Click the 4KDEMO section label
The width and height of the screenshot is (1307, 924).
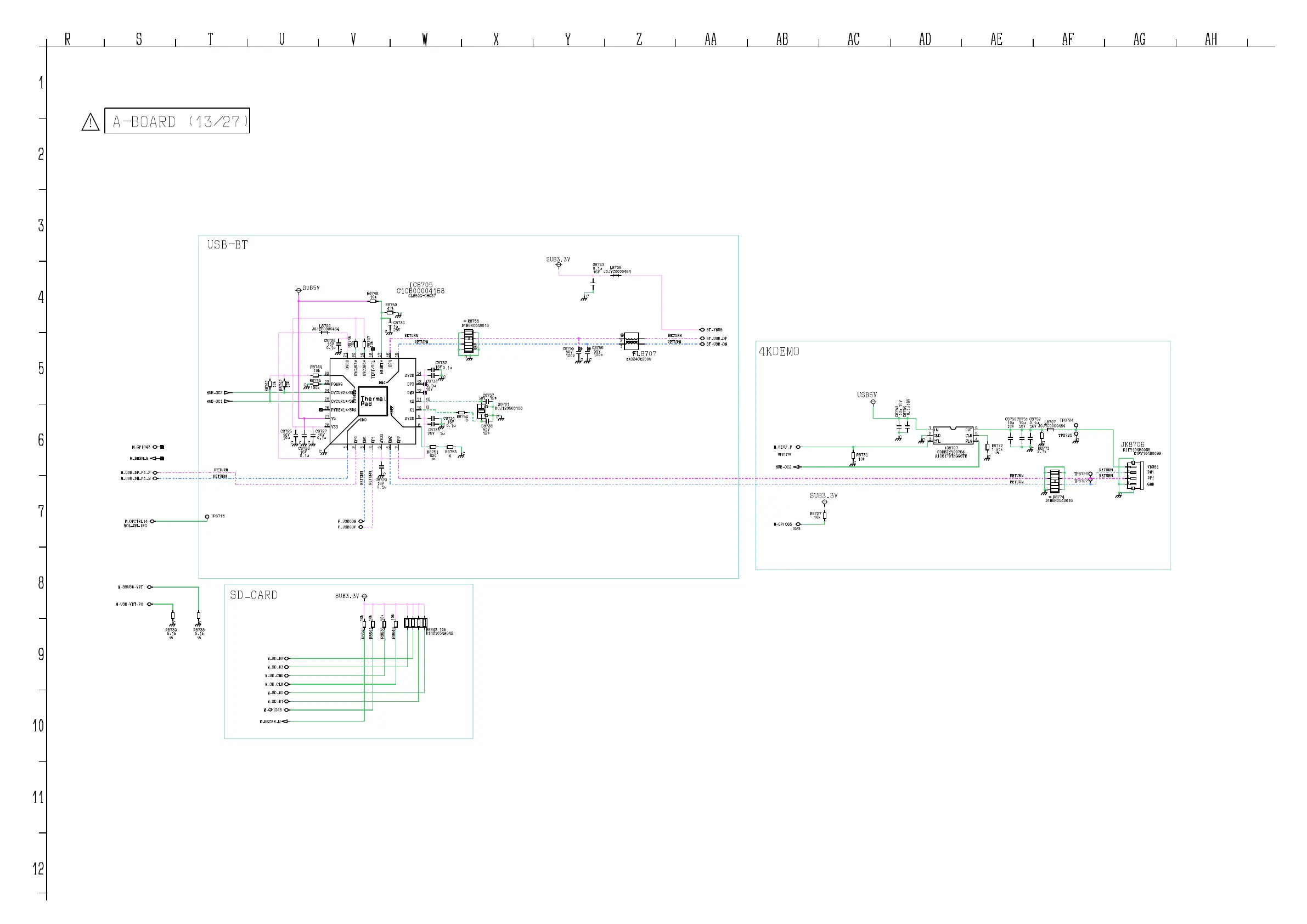[779, 352]
